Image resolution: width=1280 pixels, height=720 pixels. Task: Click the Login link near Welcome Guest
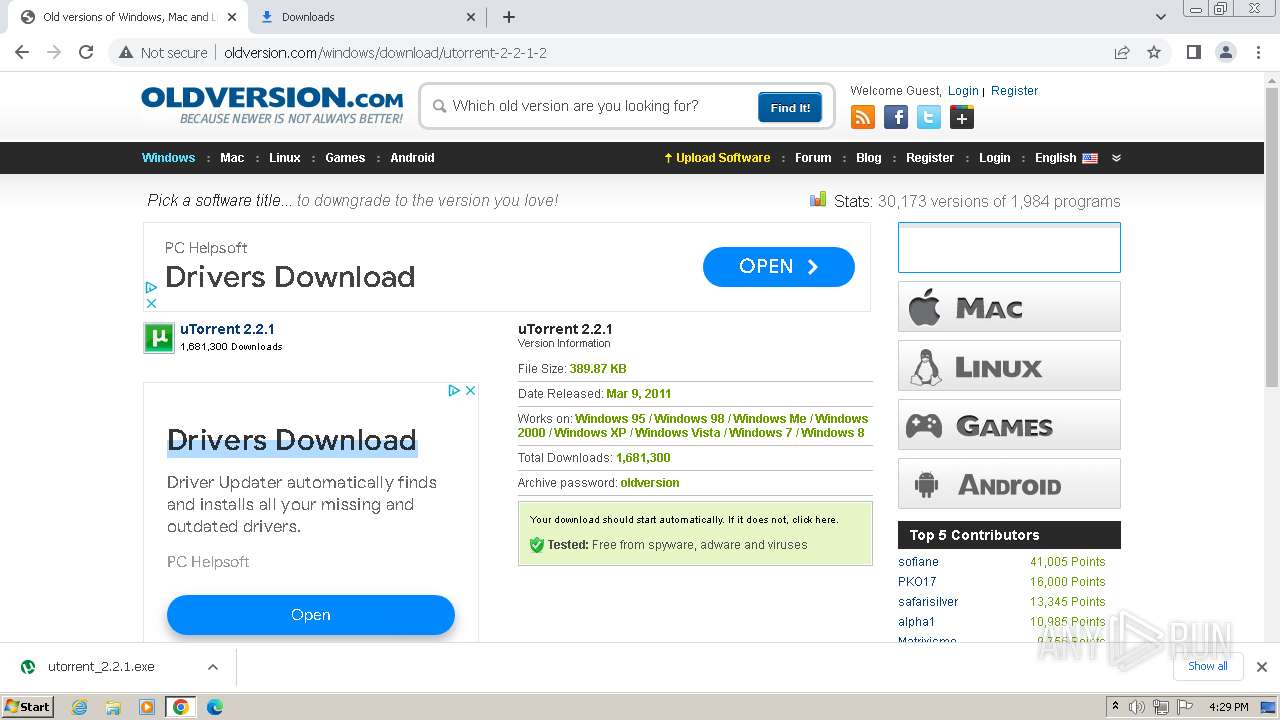(963, 91)
